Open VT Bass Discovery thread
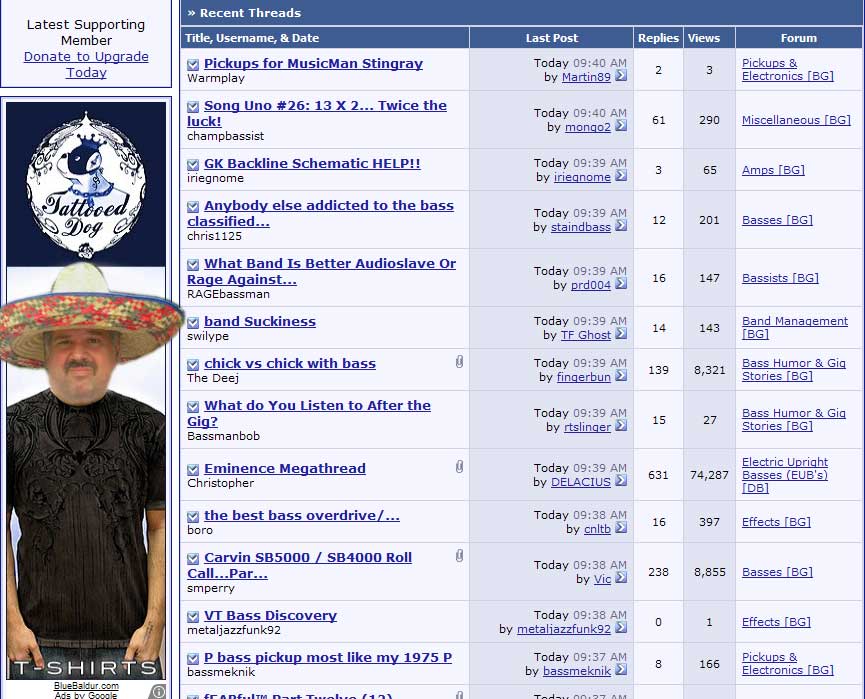865x699 pixels. [270, 615]
